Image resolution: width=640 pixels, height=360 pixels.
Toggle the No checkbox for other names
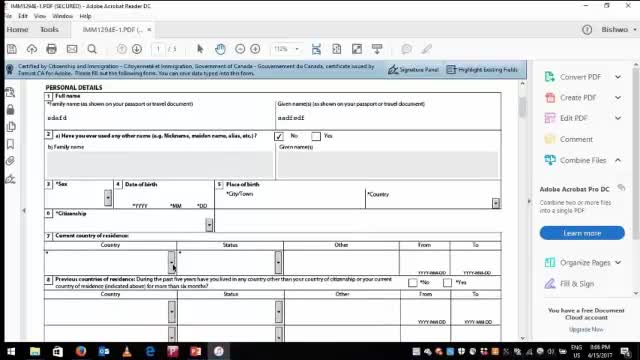pyautogui.click(x=279, y=136)
